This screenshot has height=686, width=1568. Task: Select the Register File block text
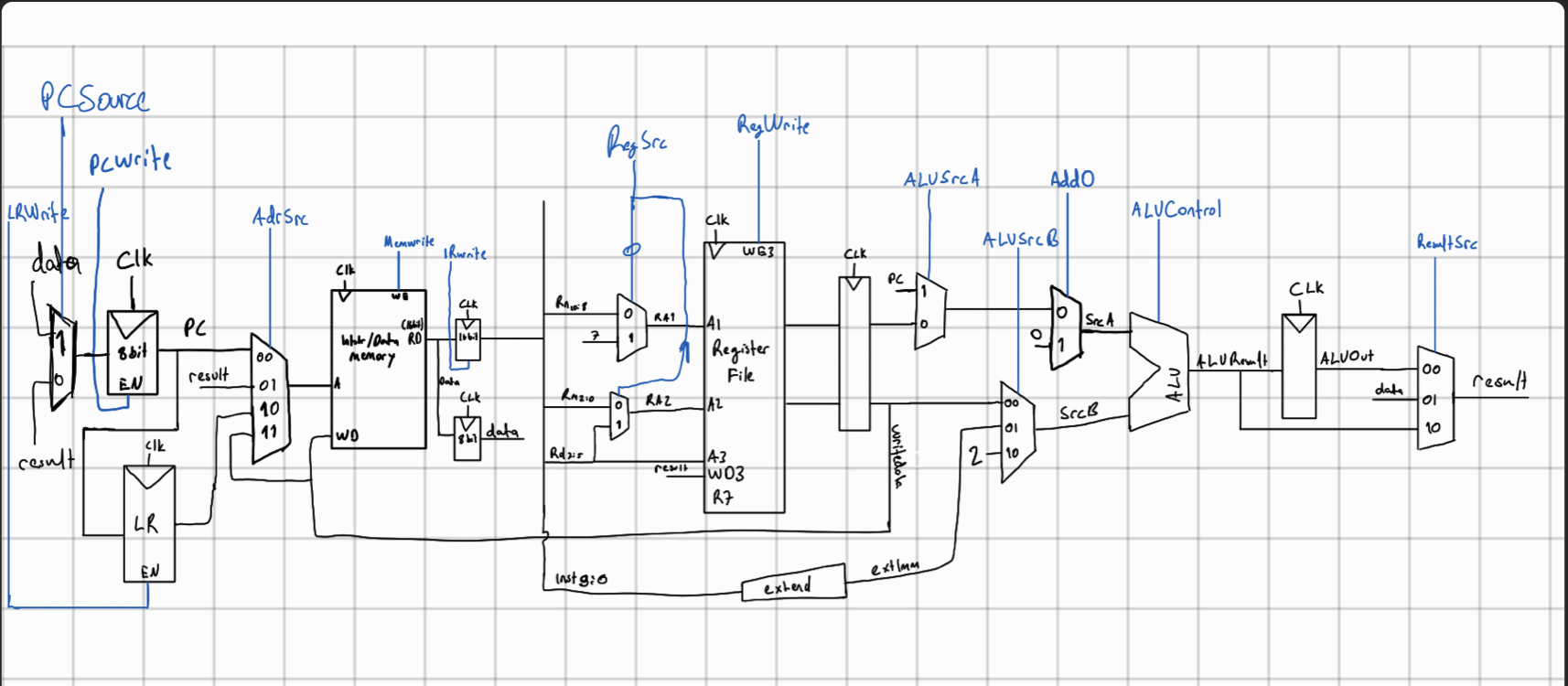(740, 360)
